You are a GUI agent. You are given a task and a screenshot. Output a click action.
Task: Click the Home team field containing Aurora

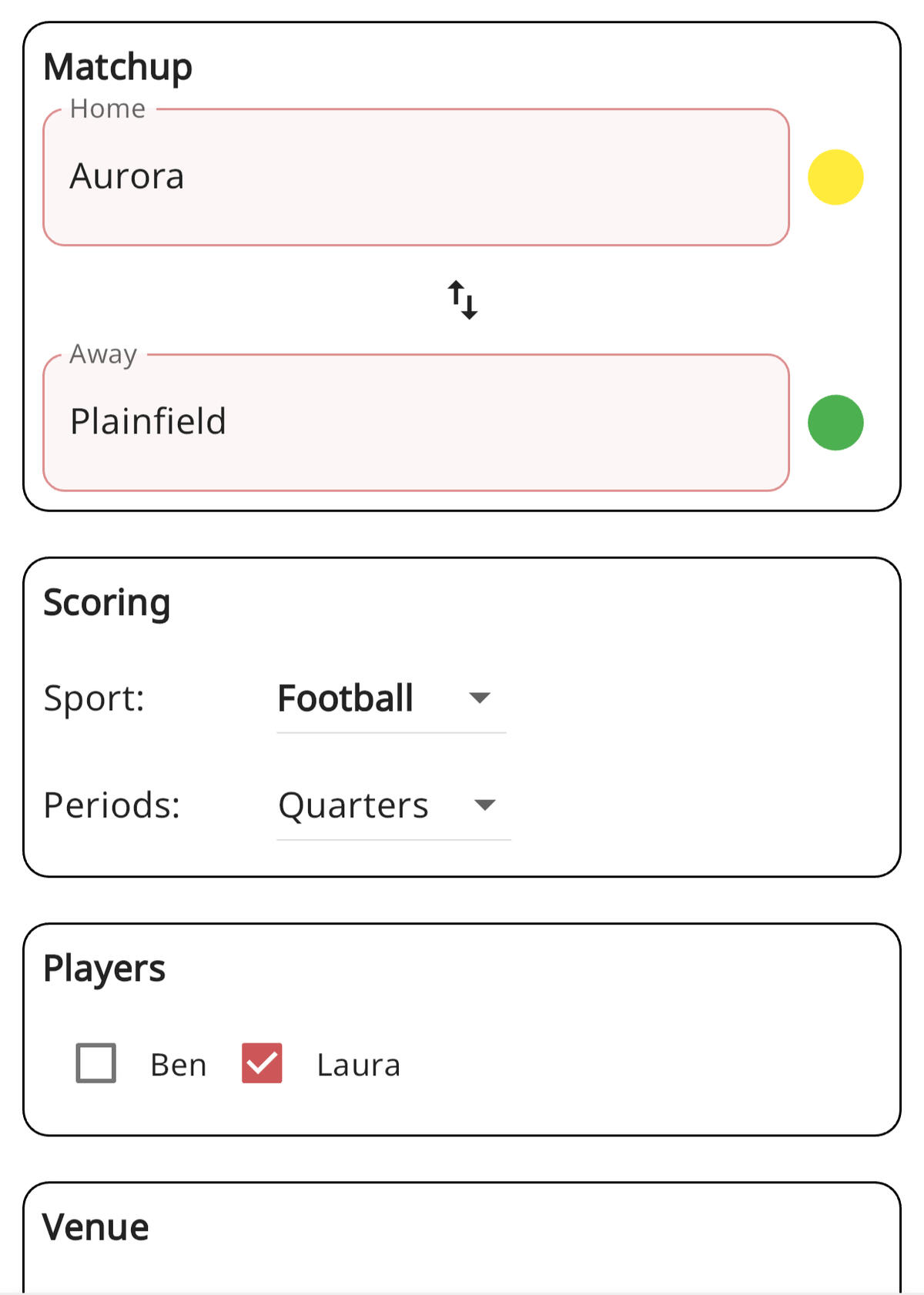tap(416, 177)
